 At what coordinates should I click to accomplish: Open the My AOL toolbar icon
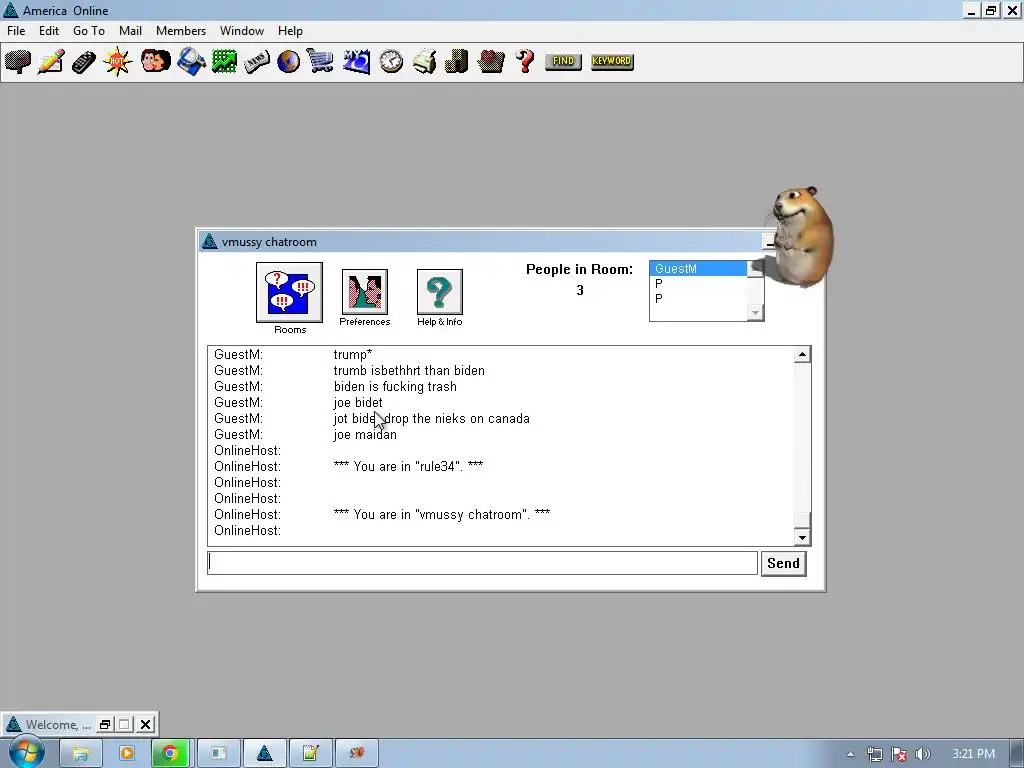(x=357, y=62)
